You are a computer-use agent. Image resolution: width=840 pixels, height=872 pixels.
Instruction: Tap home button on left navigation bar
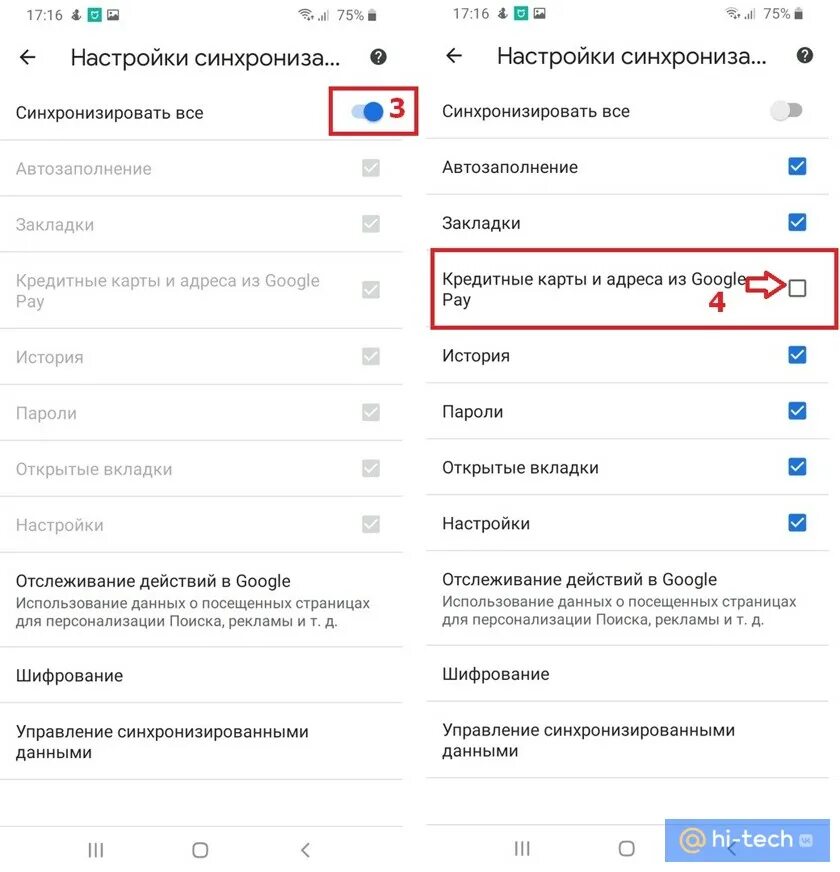pos(200,850)
